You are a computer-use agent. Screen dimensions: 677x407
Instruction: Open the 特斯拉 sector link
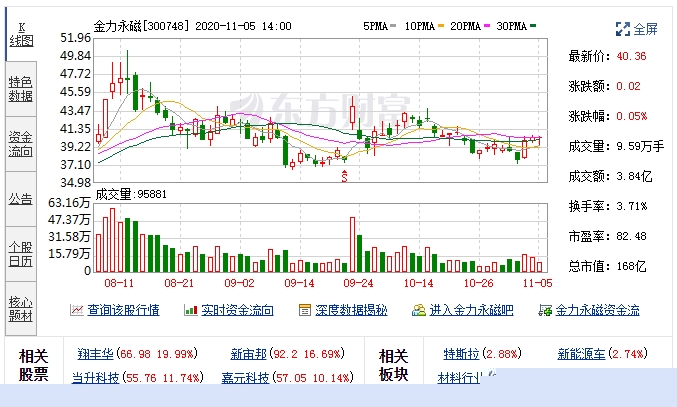click(460, 353)
